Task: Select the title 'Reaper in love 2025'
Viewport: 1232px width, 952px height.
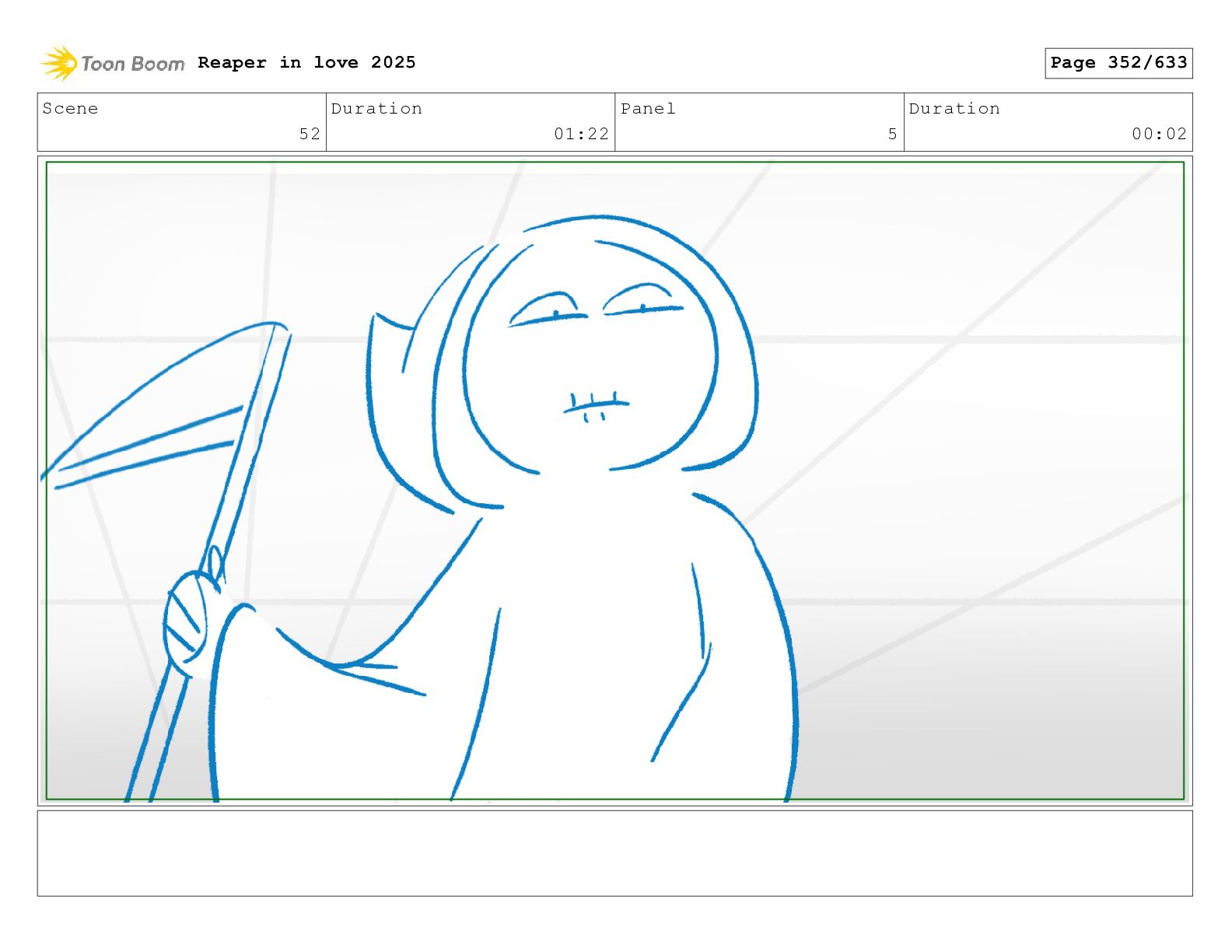Action: [x=306, y=62]
